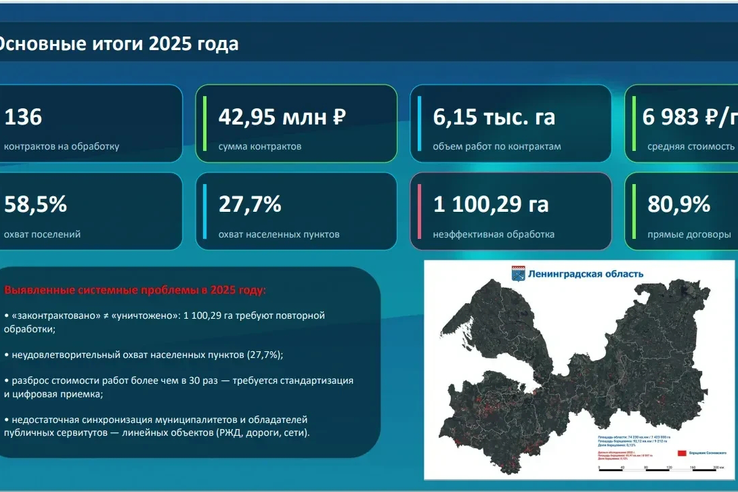Open the '27,7%' populated places coverage card
738x492 pixels.
(295, 212)
